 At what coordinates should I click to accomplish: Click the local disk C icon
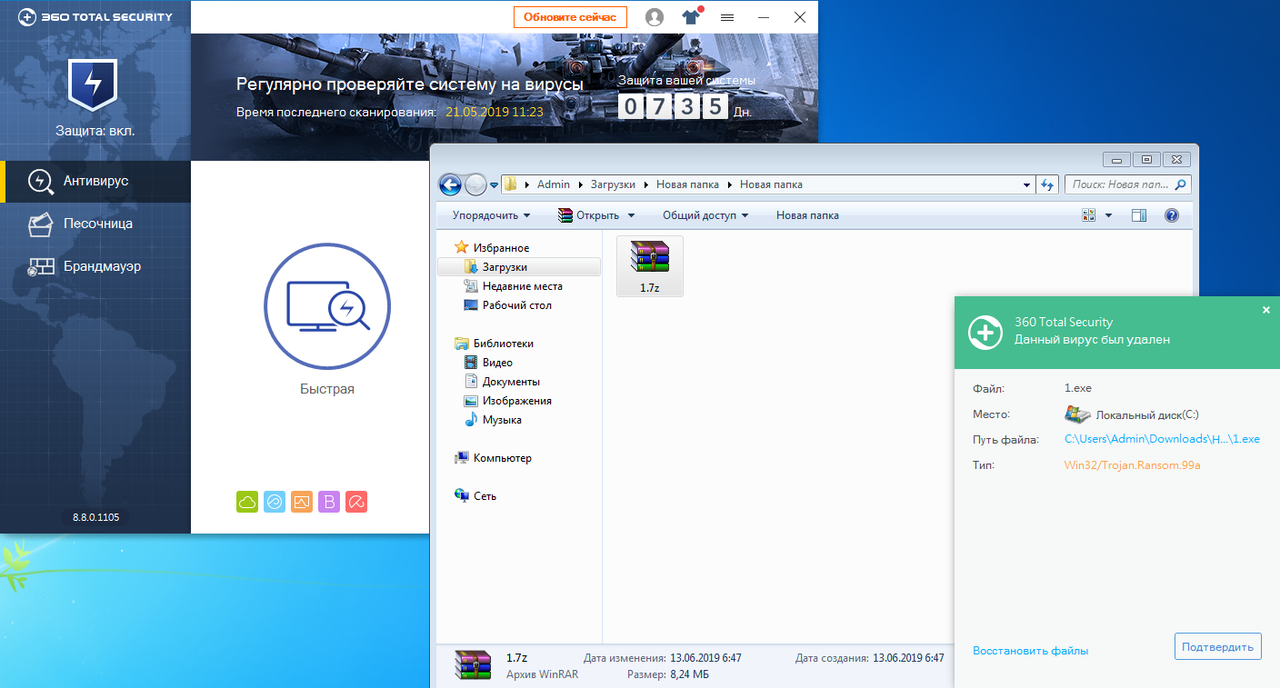coord(1077,414)
